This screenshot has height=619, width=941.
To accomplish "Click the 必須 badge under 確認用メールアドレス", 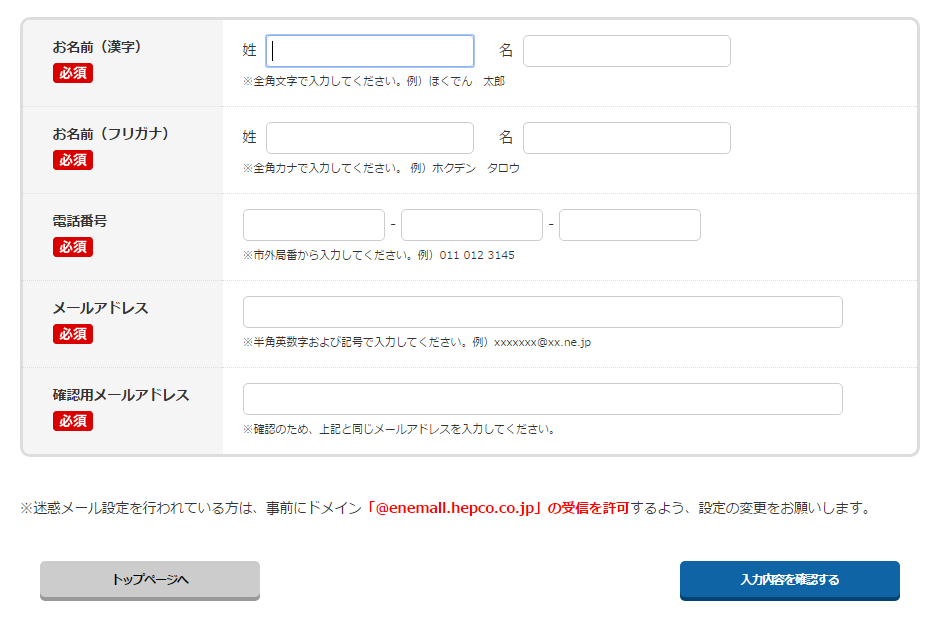I will [x=73, y=421].
